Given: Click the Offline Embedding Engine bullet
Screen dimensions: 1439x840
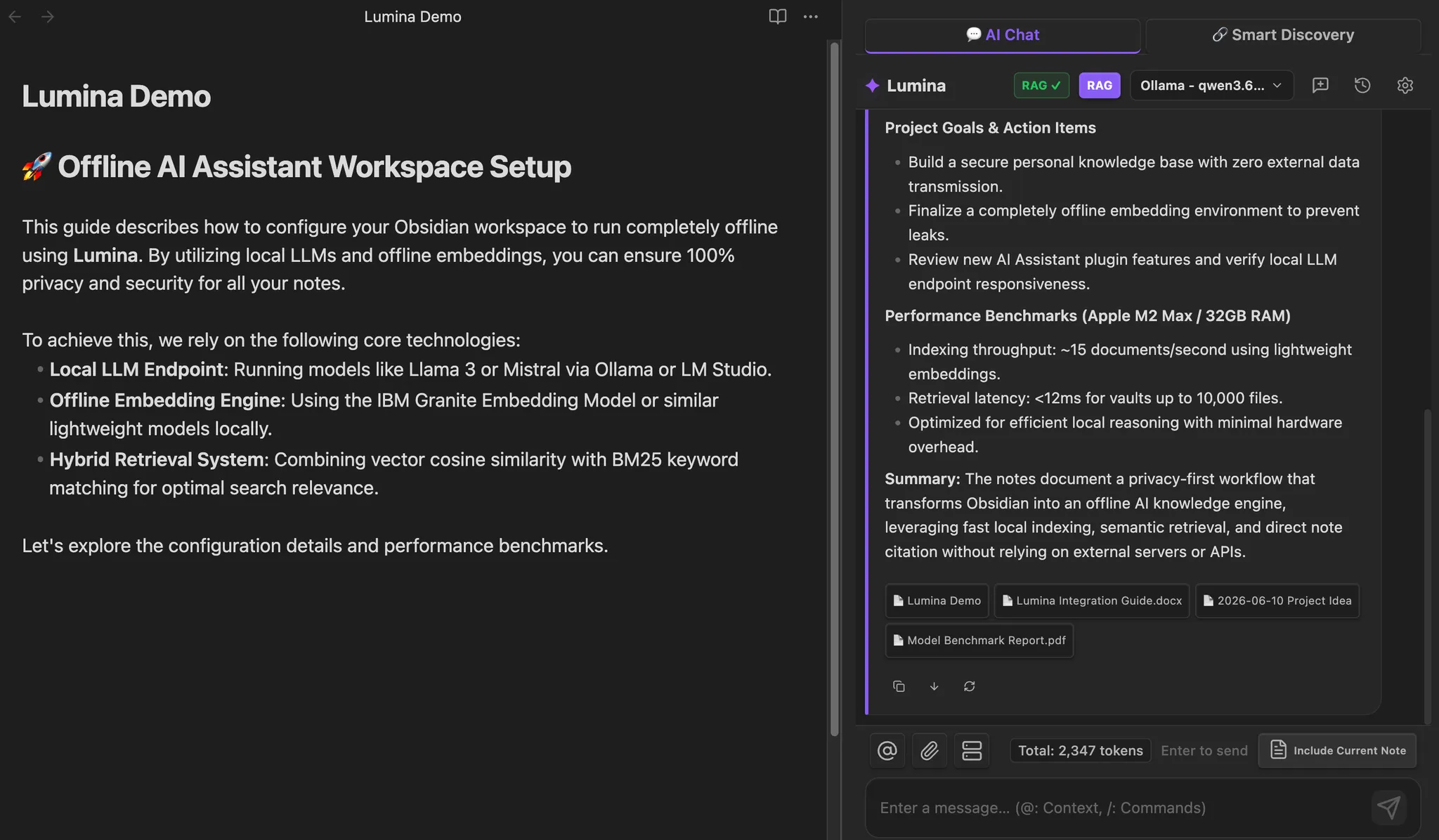Looking at the screenshot, I should tap(384, 414).
